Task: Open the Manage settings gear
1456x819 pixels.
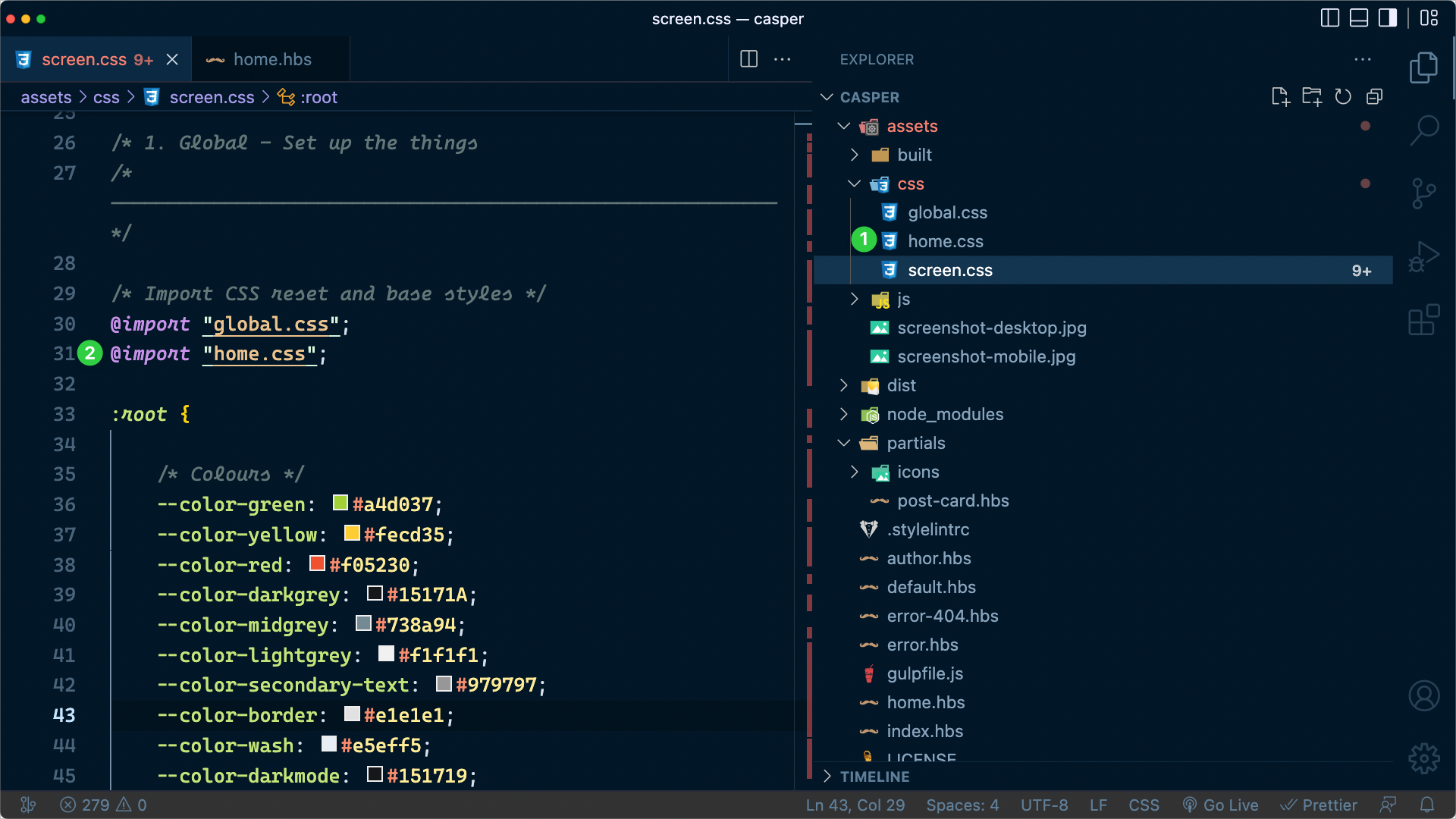Action: coord(1424,758)
